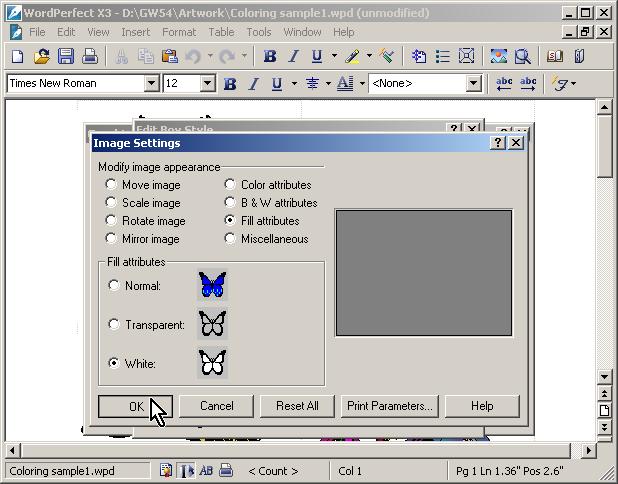Print with the printer toolbar icon
The image size is (618, 484).
pyautogui.click(x=90, y=56)
